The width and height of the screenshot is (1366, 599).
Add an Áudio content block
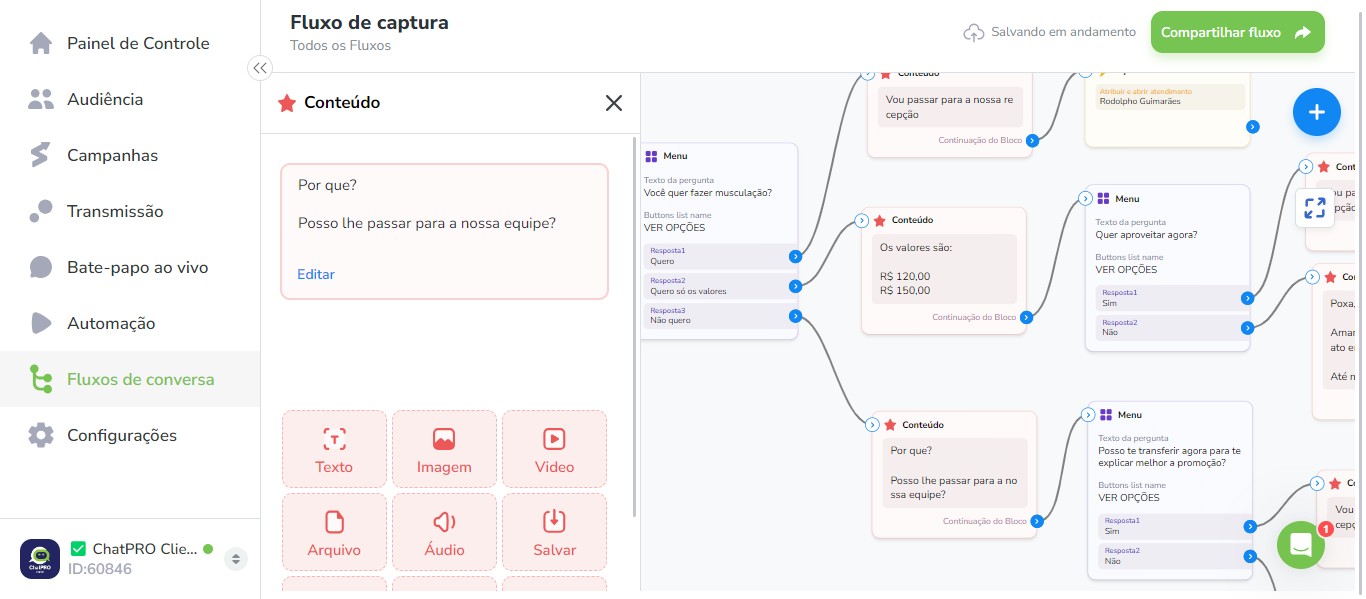tap(444, 532)
